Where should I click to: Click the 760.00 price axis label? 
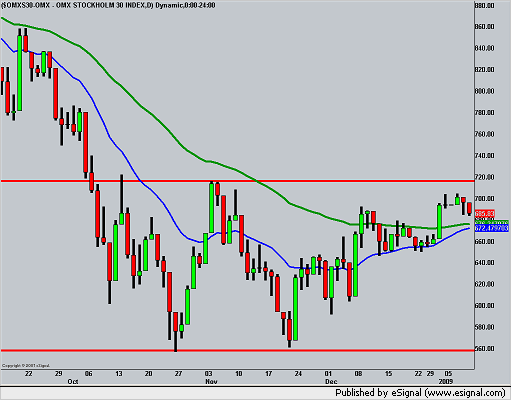485,134
